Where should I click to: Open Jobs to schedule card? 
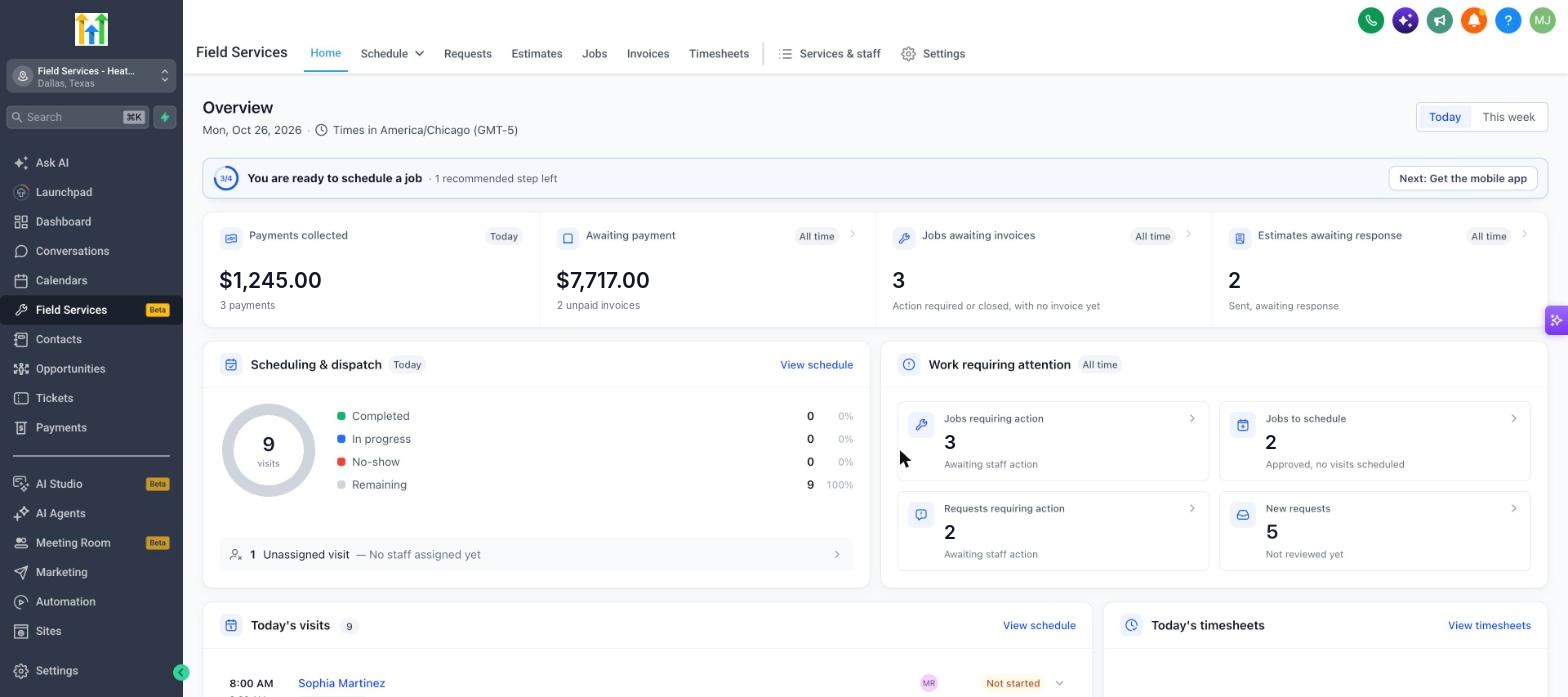(1375, 441)
